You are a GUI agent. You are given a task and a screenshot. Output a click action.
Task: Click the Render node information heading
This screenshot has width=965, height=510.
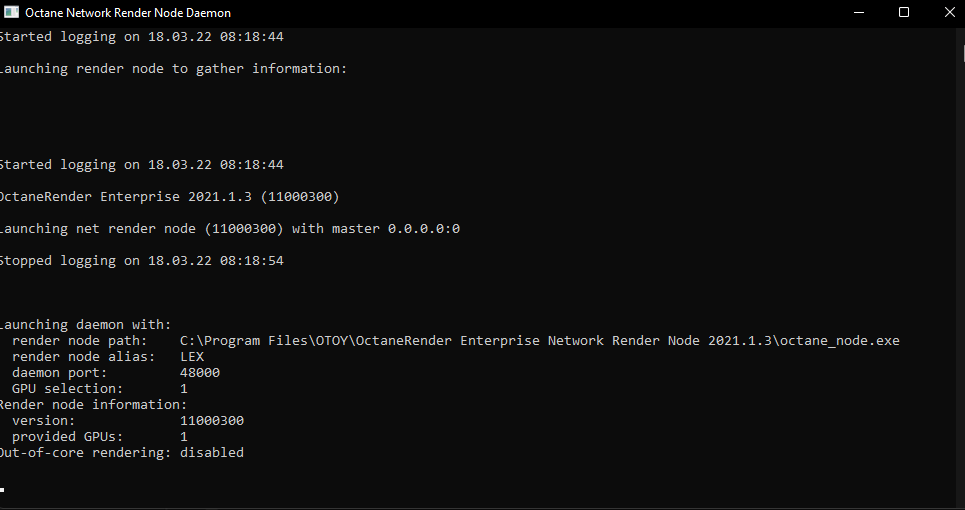click(92, 405)
